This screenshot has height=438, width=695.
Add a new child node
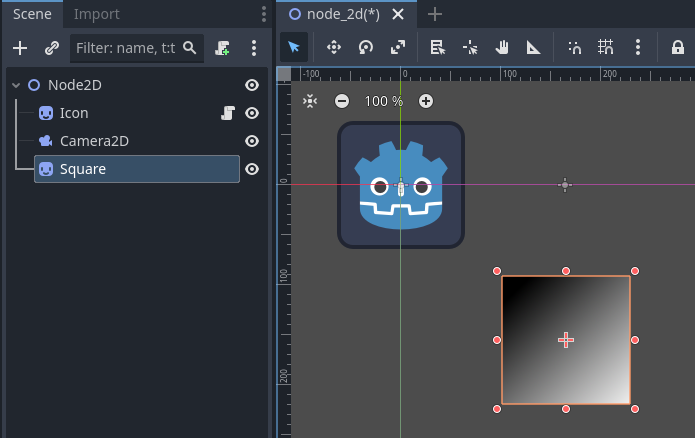tap(20, 48)
